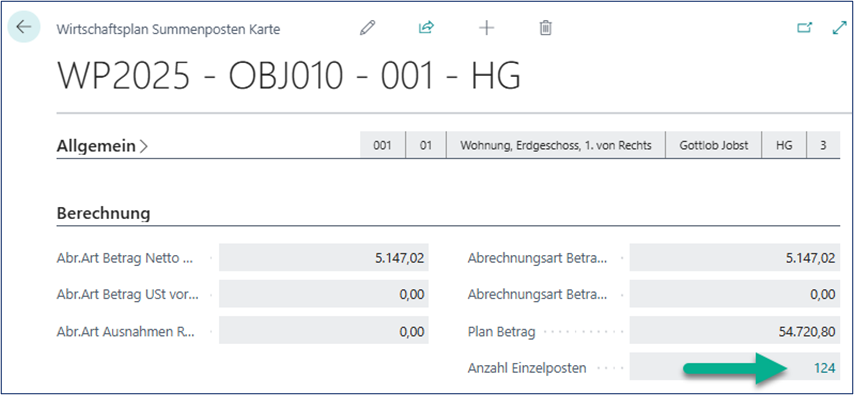Click the Berechnung section heading
This screenshot has height=395, width=854.
(x=103, y=214)
